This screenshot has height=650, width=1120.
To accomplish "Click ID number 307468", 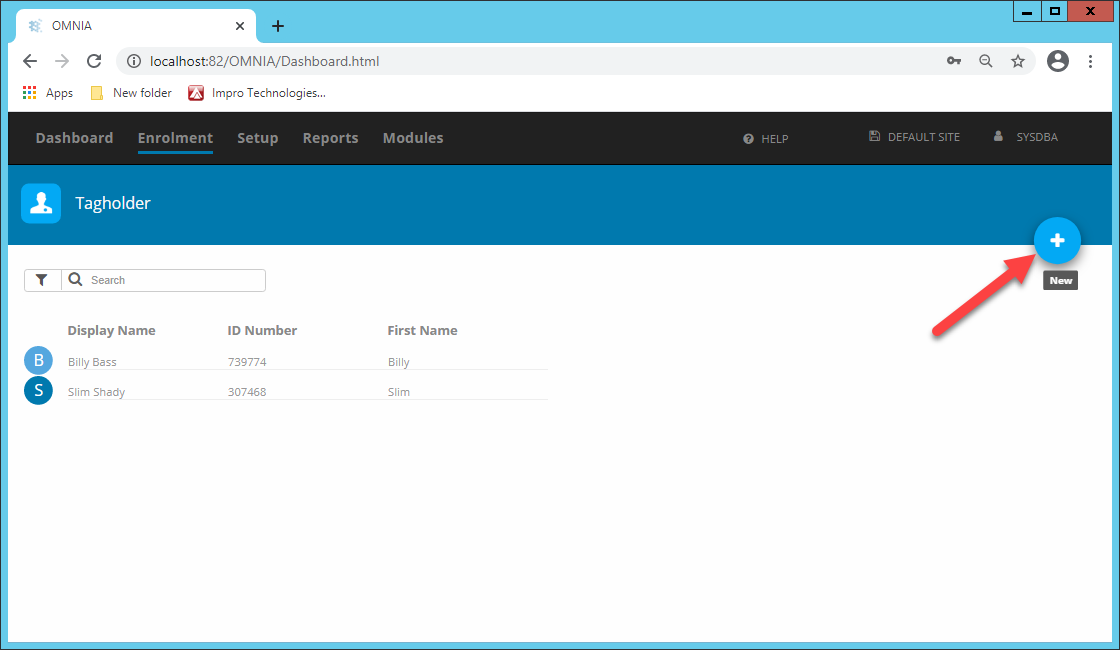I will click(247, 392).
